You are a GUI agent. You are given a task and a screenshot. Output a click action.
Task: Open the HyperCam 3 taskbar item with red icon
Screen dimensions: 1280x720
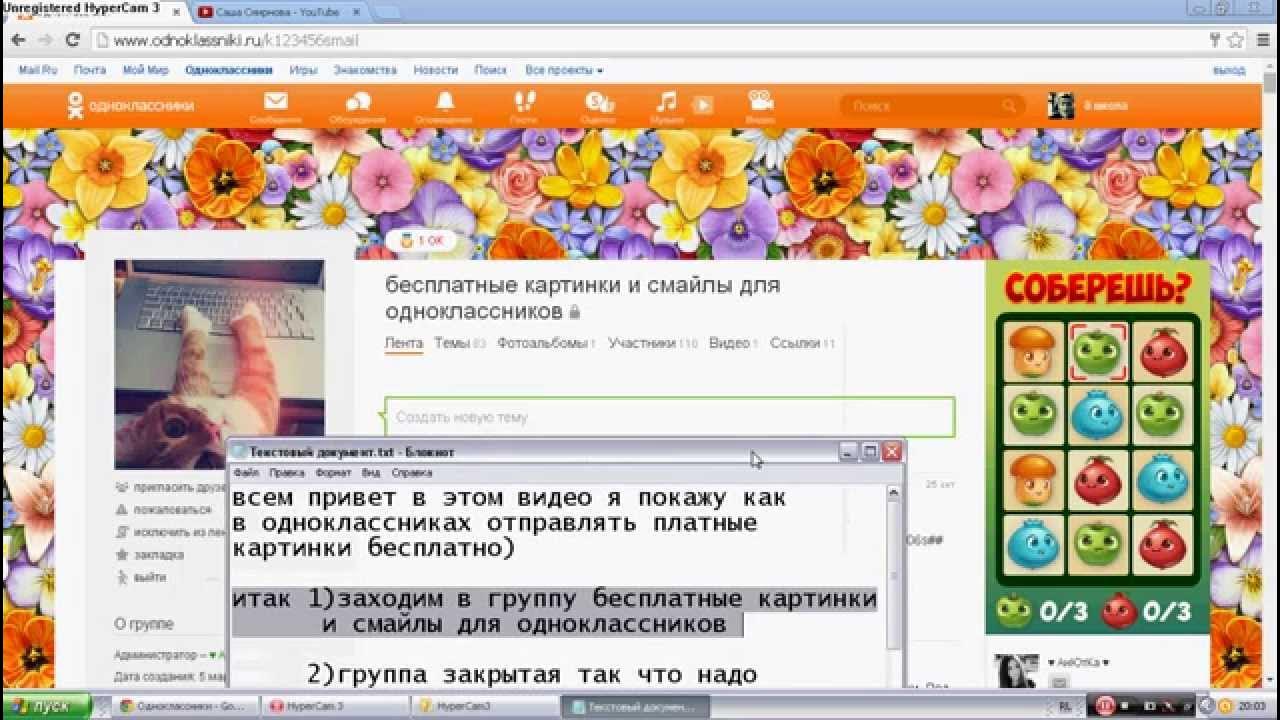334,705
